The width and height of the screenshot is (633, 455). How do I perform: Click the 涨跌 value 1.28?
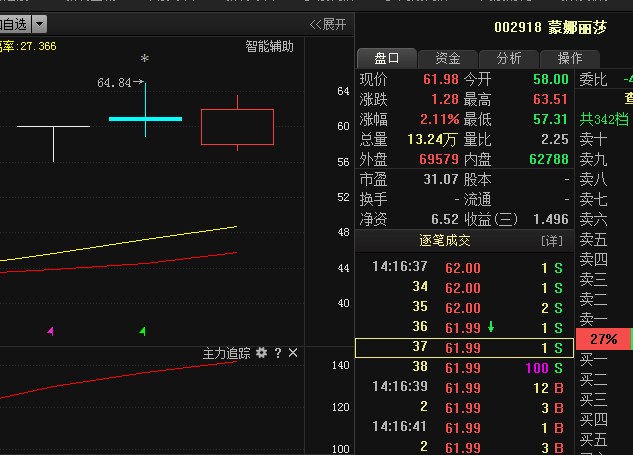(x=444, y=99)
